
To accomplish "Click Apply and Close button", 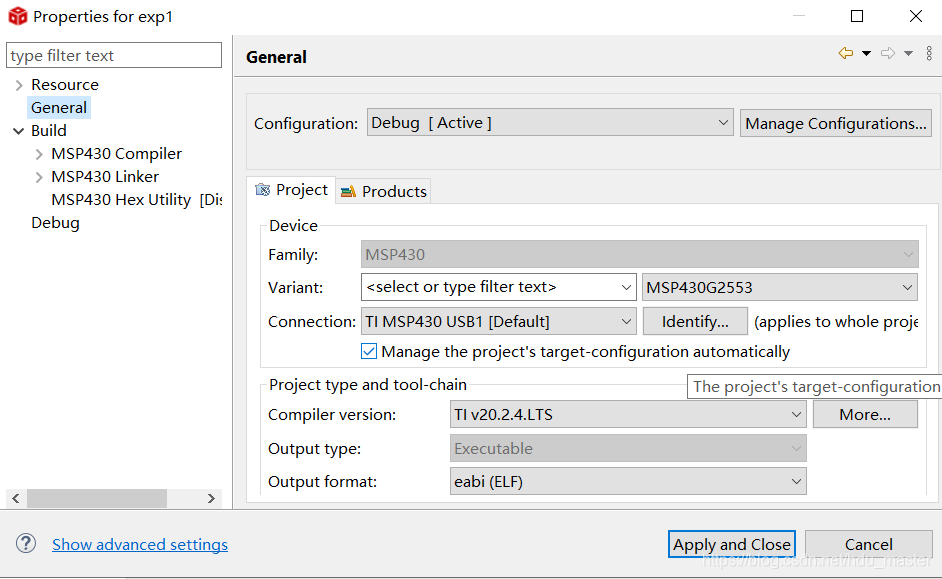I will click(732, 544).
